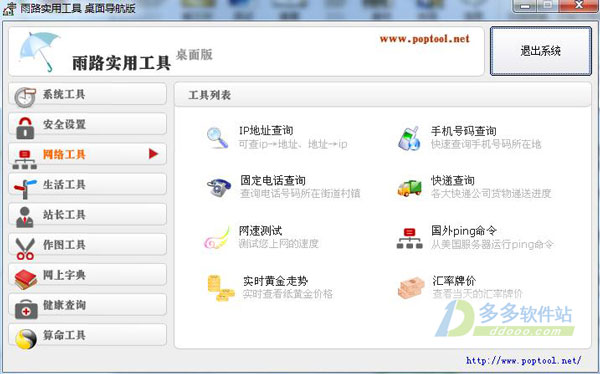Open the http://www.poptool.net/ link at bottom
600x374 pixels.
[x=523, y=360]
